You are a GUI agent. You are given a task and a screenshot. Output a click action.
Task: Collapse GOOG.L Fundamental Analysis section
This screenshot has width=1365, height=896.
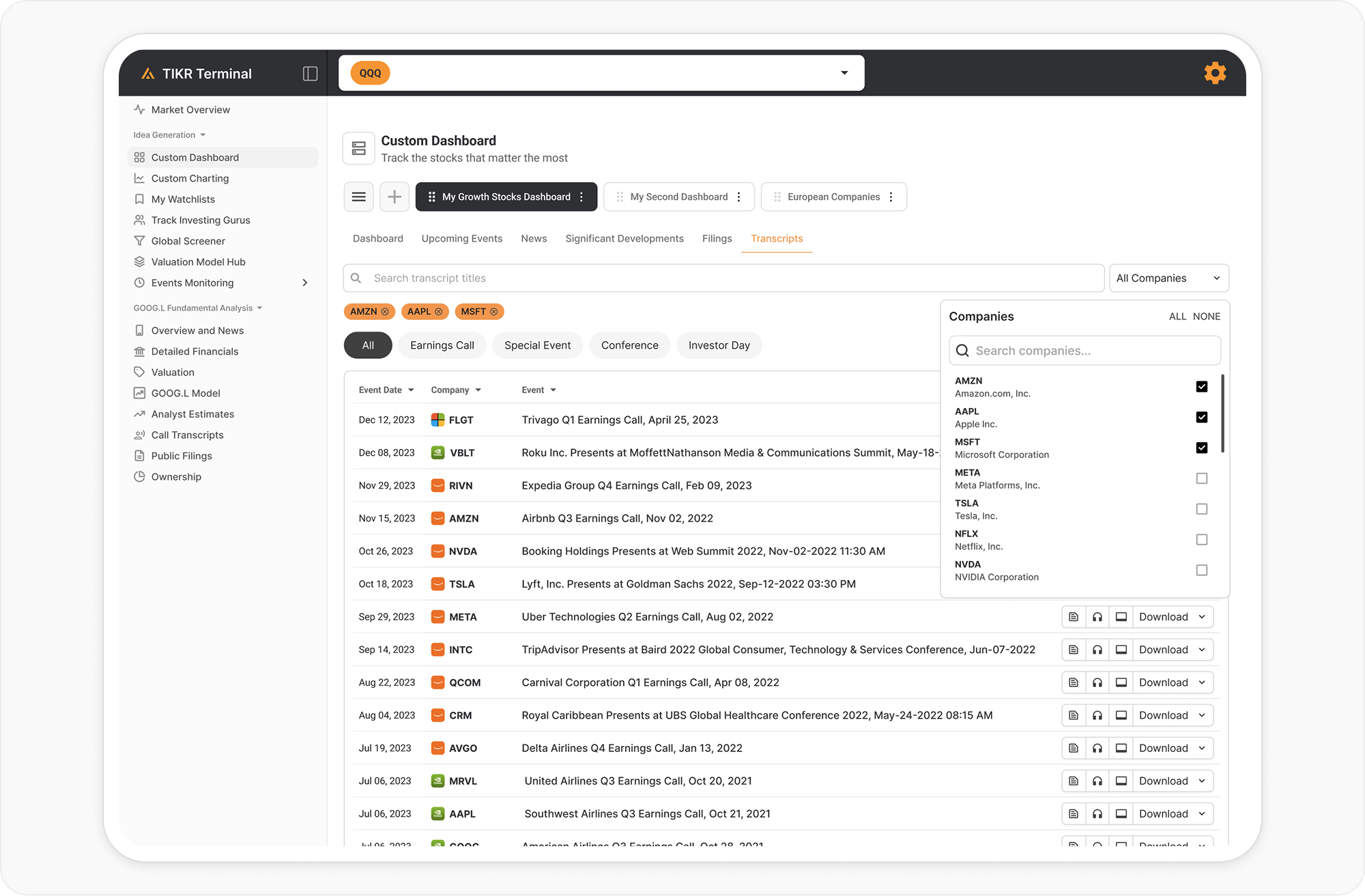tap(198, 308)
